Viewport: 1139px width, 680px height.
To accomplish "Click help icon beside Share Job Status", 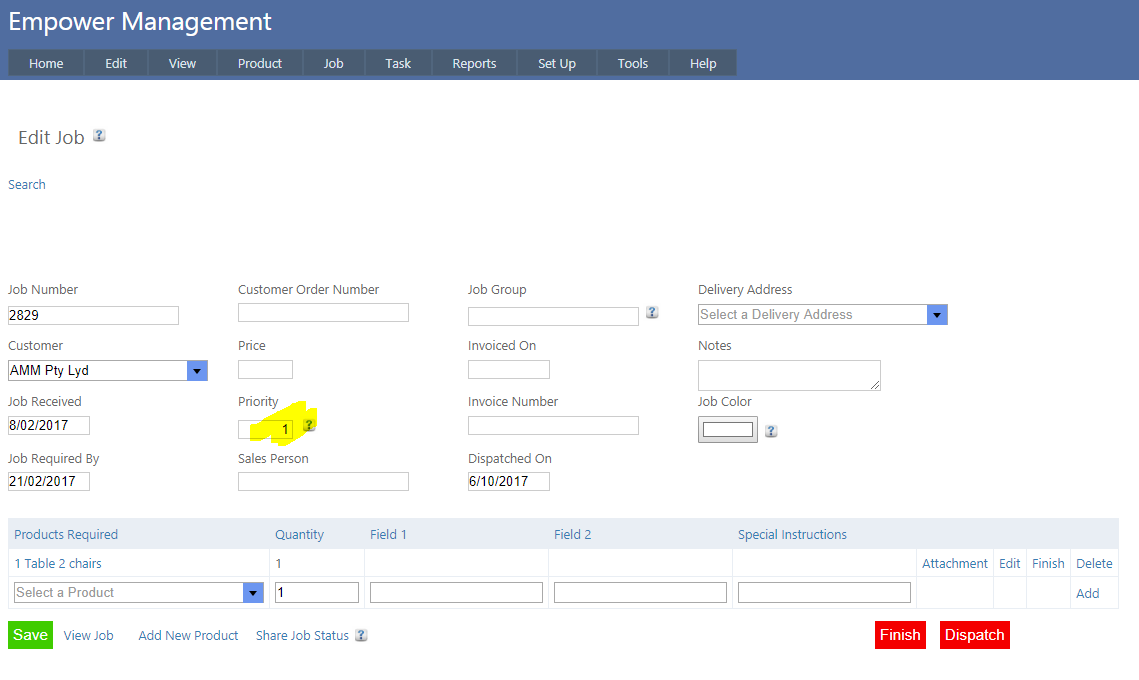I will pos(361,635).
